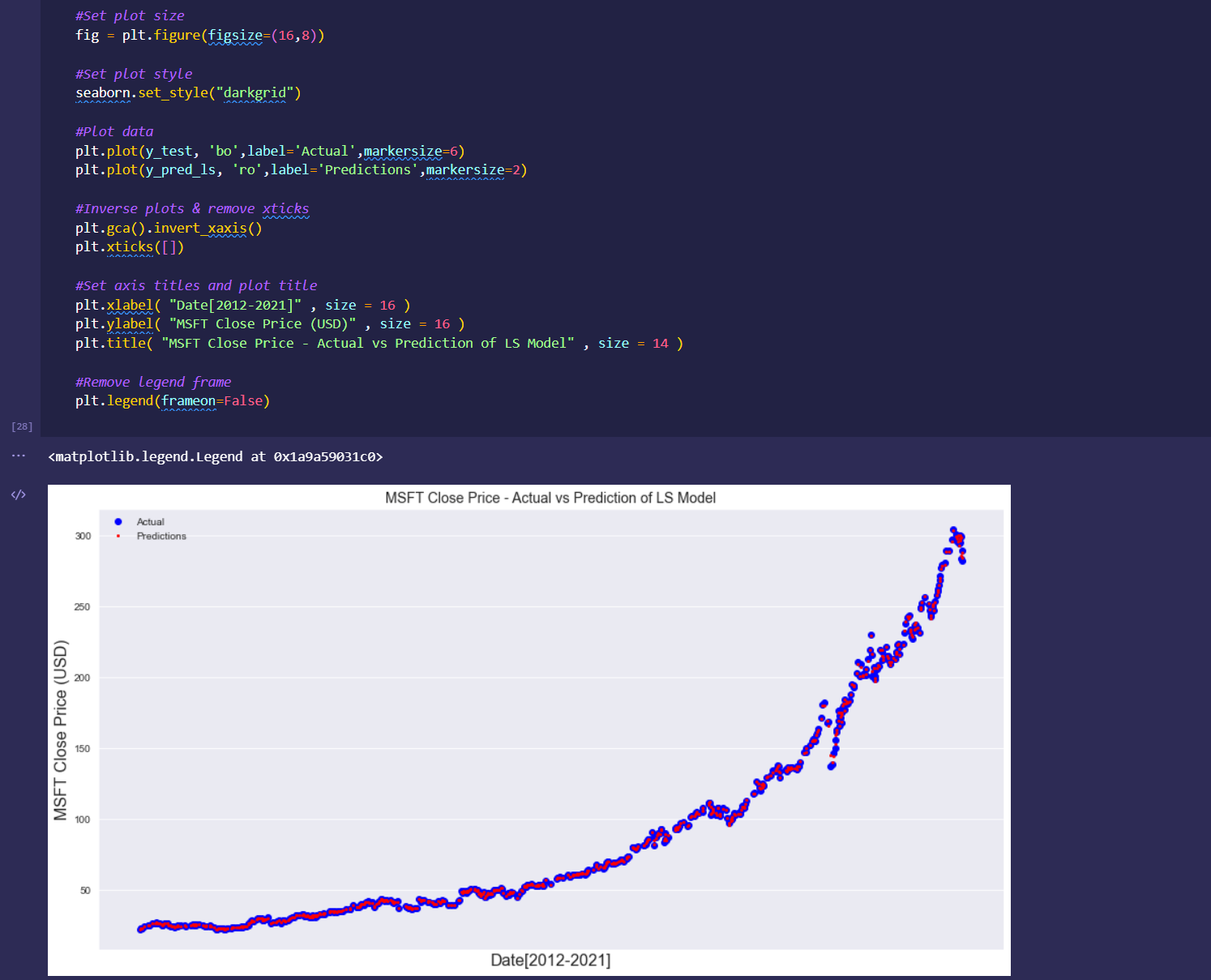The height and width of the screenshot is (980, 1211).
Task: Click the plt.title code line
Action: tap(379, 343)
